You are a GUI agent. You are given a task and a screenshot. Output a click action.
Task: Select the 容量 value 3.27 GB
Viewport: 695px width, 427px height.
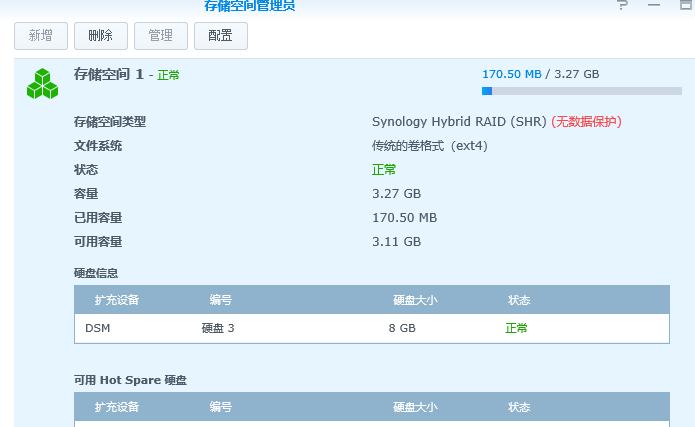coord(396,194)
